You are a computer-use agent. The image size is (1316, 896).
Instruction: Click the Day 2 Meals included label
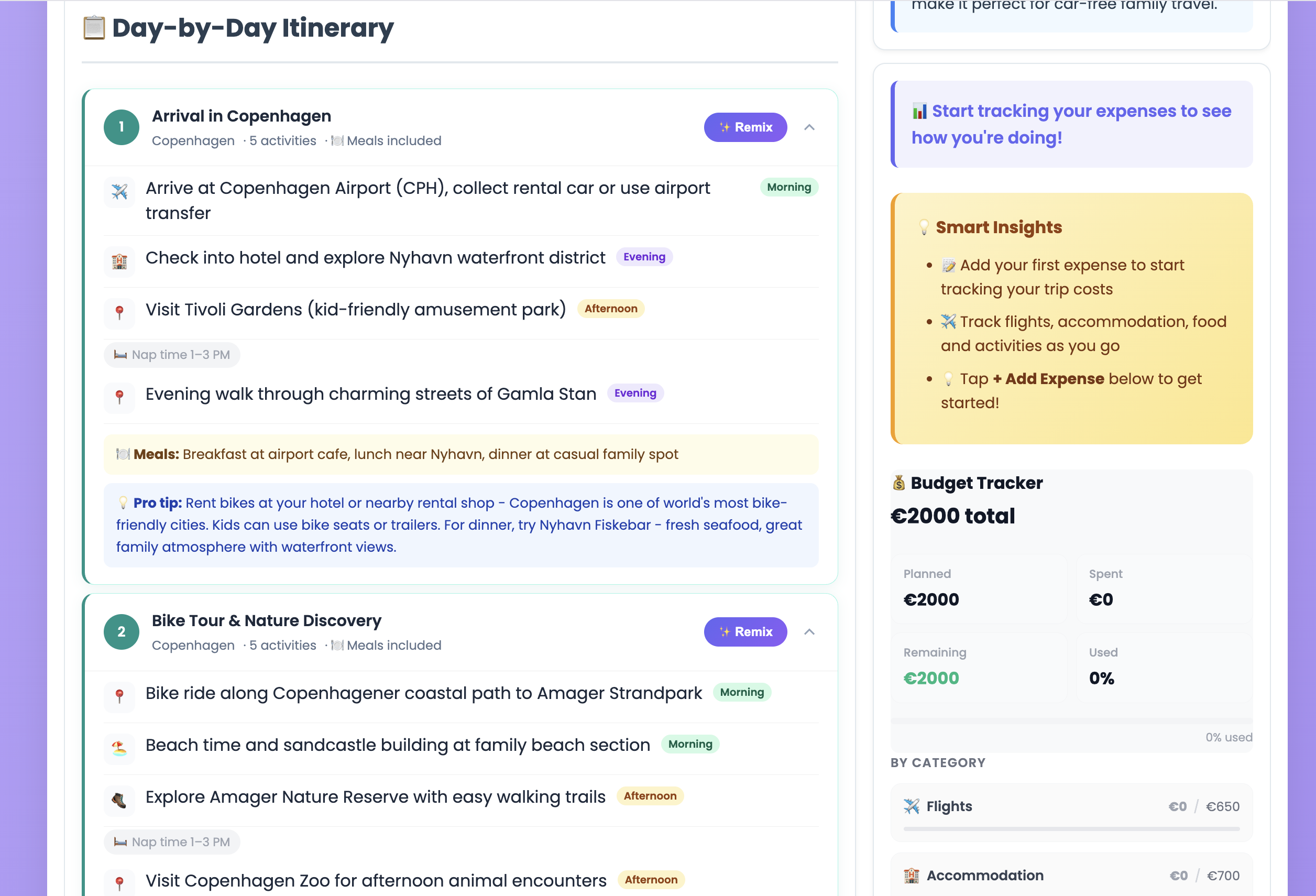click(x=386, y=646)
